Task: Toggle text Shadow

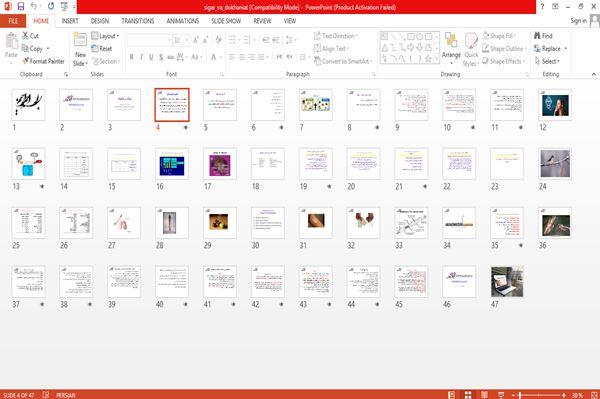Action: click(161, 57)
